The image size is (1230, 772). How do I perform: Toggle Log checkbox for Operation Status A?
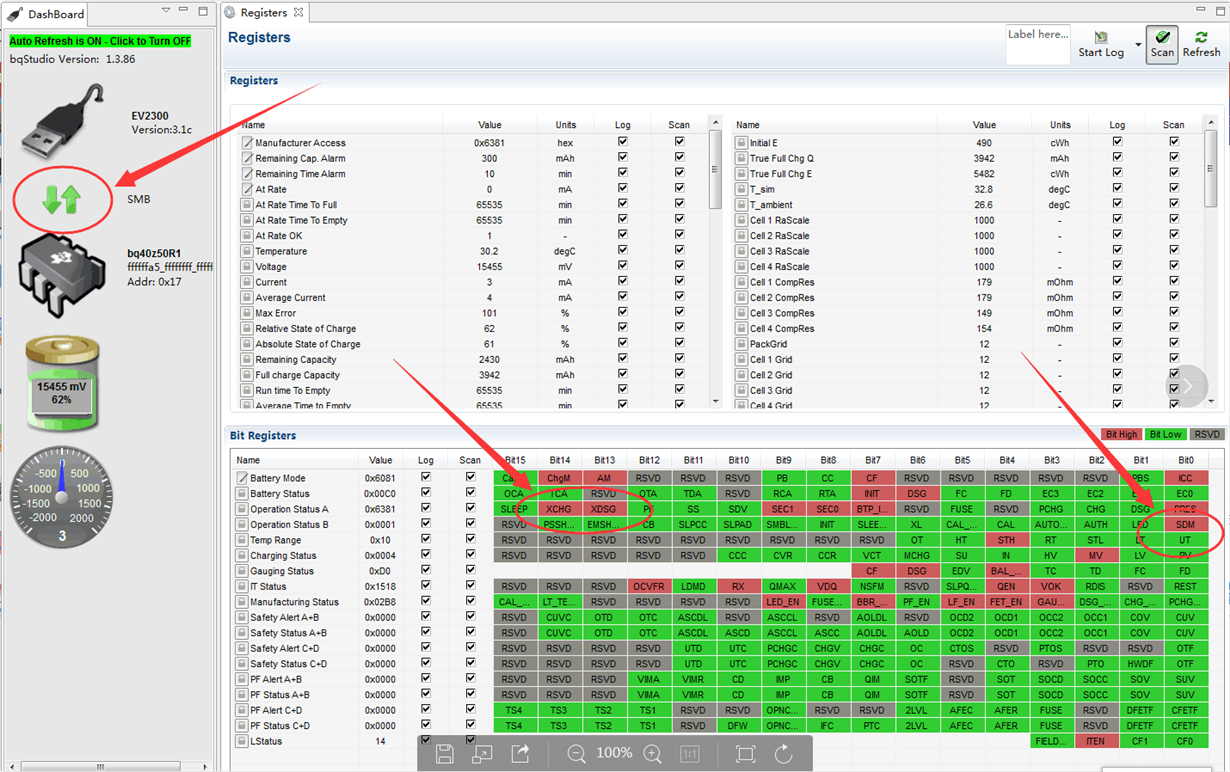point(426,508)
